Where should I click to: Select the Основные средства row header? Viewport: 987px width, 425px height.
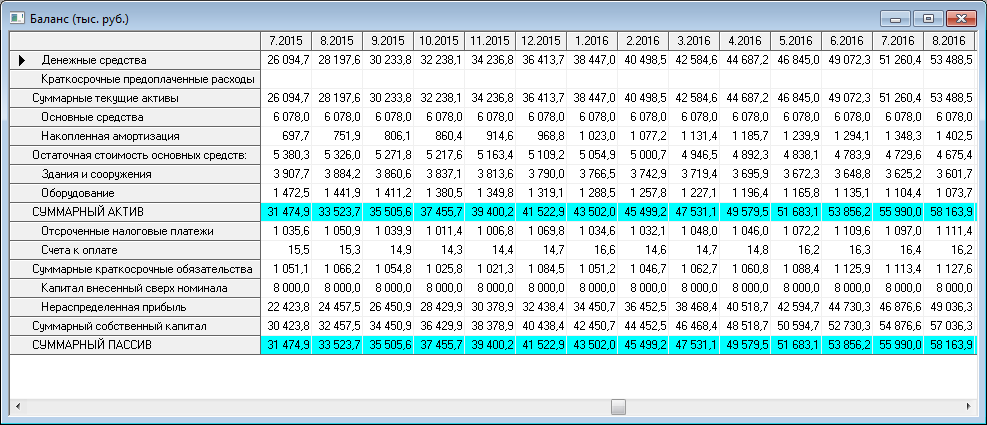pyautogui.click(x=135, y=117)
